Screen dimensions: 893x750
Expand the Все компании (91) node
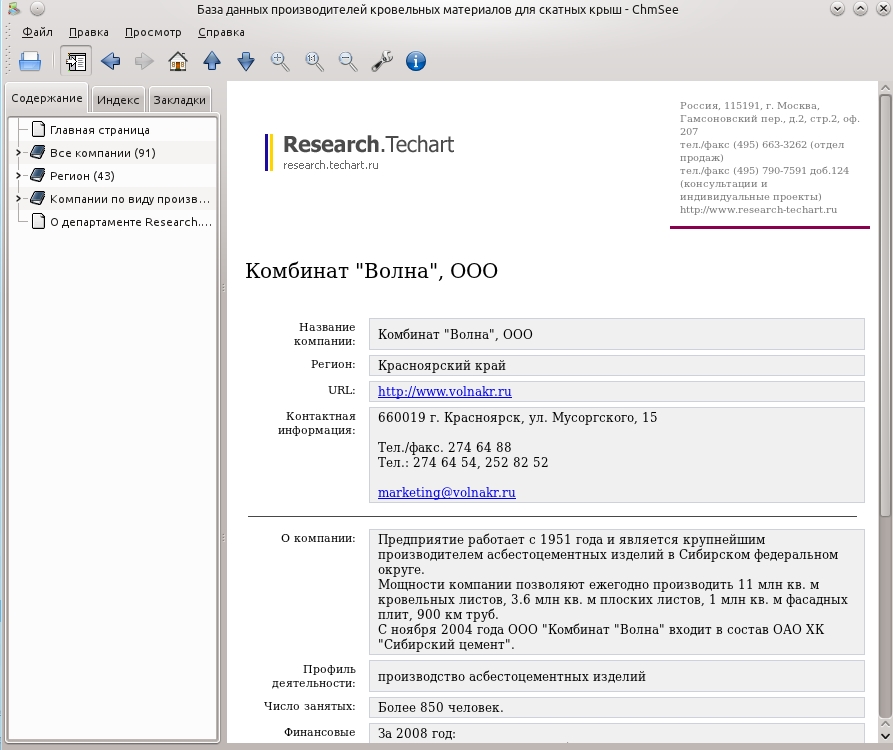pyautogui.click(x=18, y=153)
